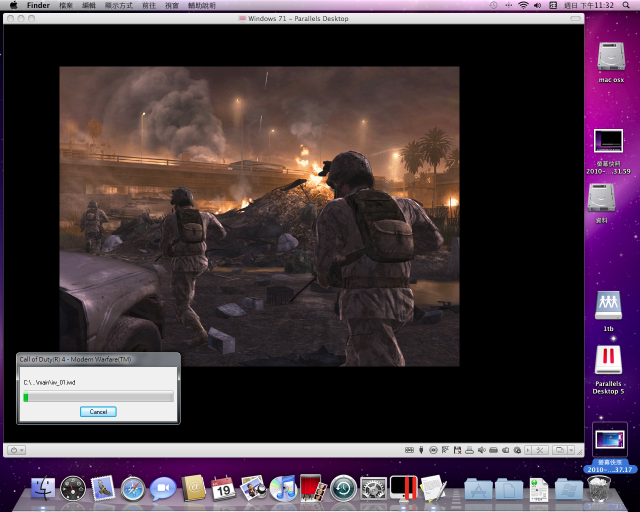Open the Documents folder stack in Dock
The image size is (640, 512).
(x=509, y=489)
